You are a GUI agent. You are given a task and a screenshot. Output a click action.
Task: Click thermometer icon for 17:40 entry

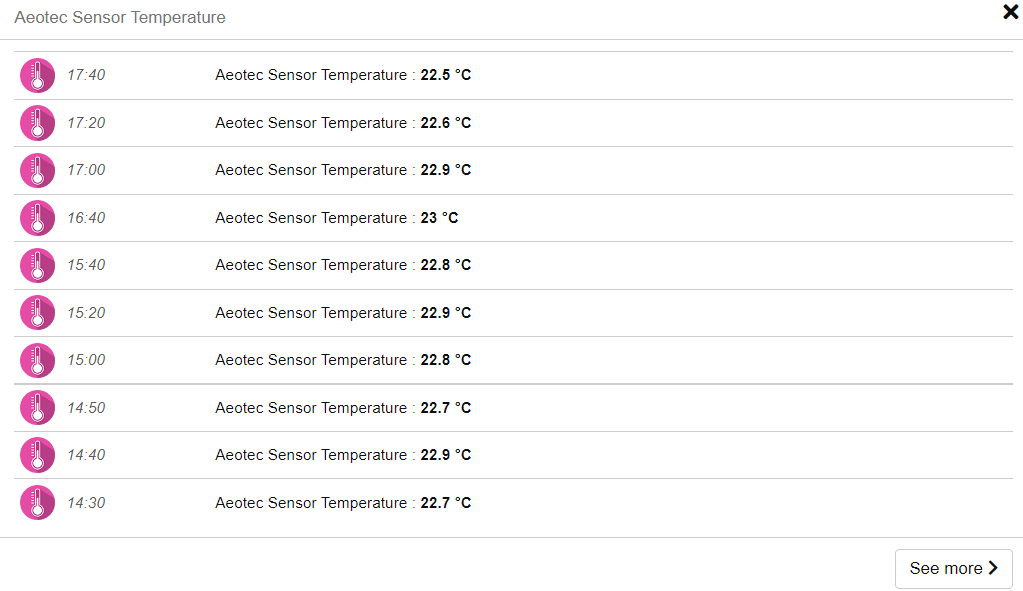coord(37,75)
